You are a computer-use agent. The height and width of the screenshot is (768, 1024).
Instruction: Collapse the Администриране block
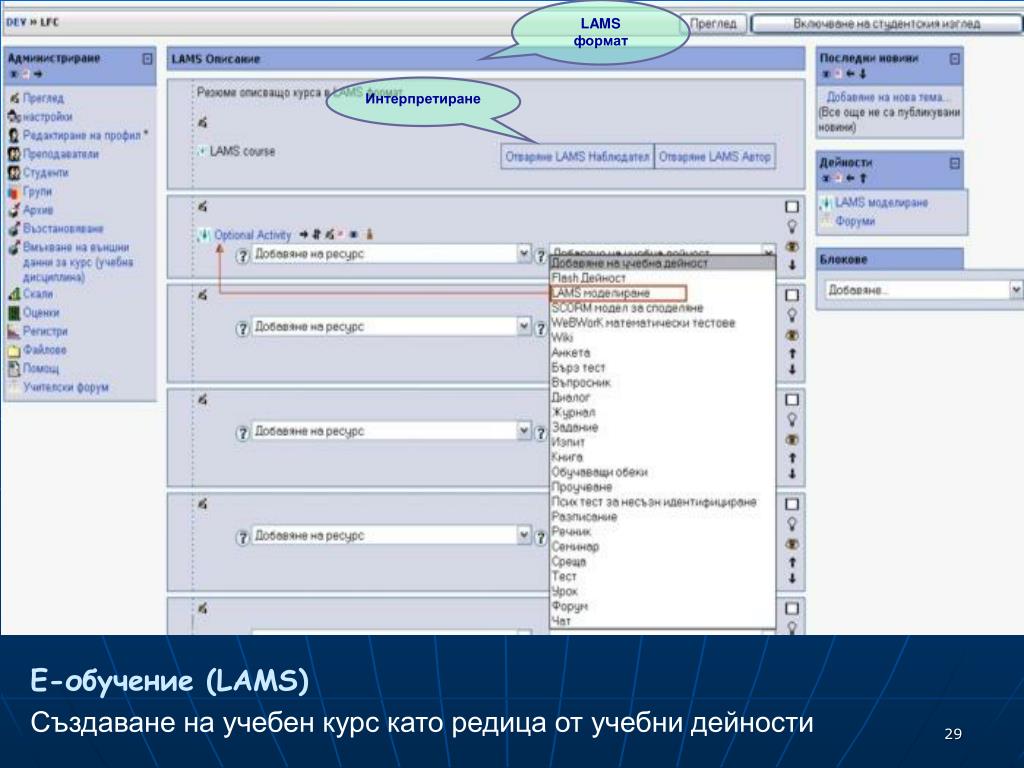pyautogui.click(x=148, y=59)
